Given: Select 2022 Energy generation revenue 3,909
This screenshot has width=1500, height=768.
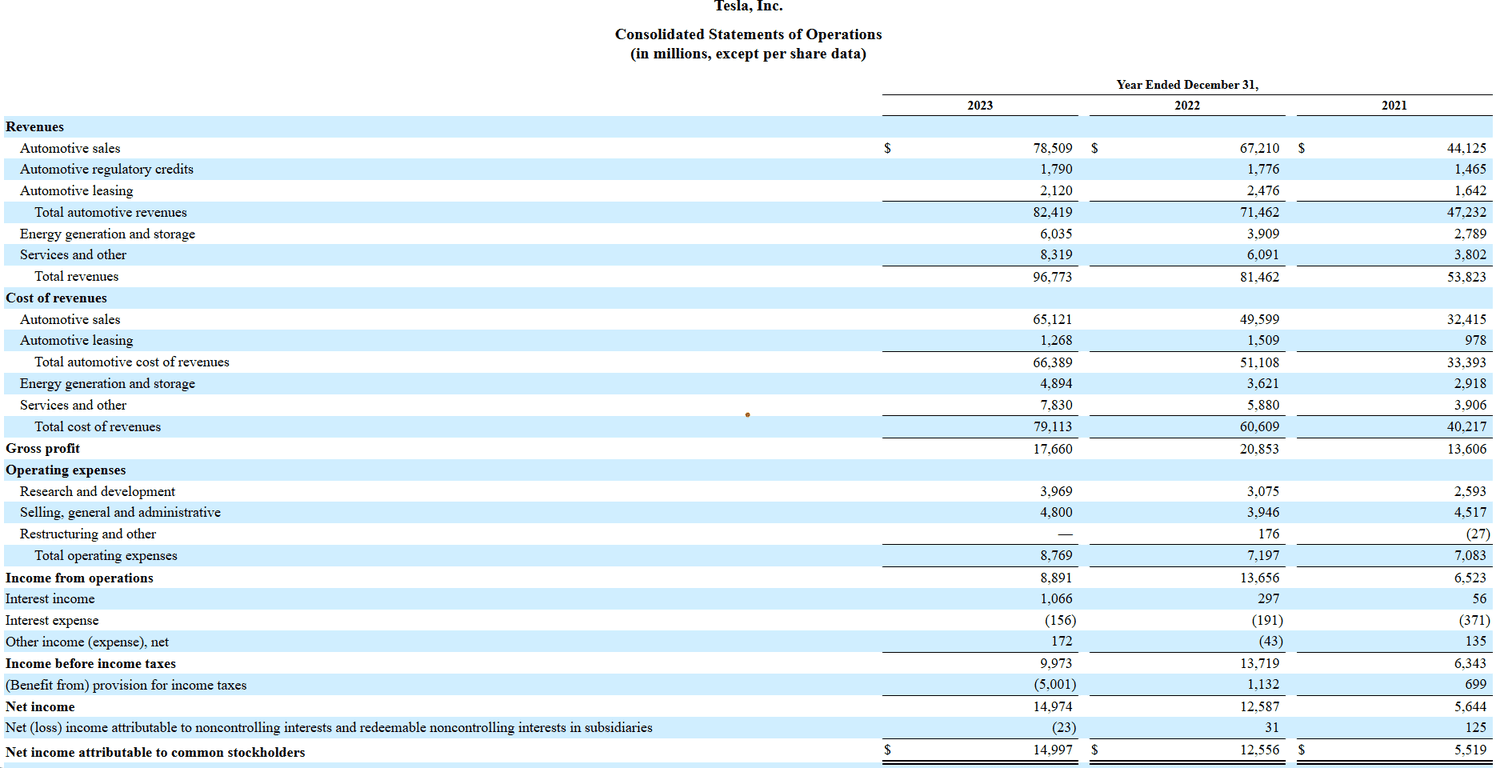Looking at the screenshot, I should 1263,234.
